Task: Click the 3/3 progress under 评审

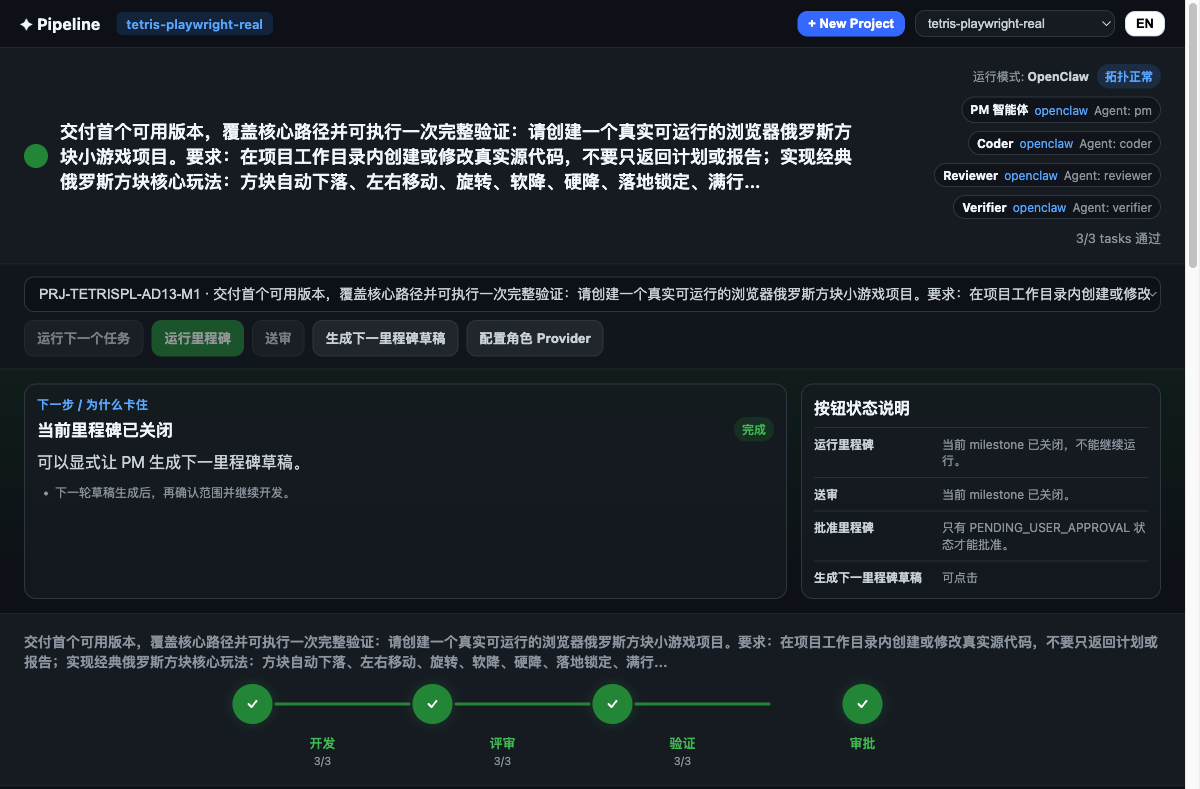Action: click(503, 760)
